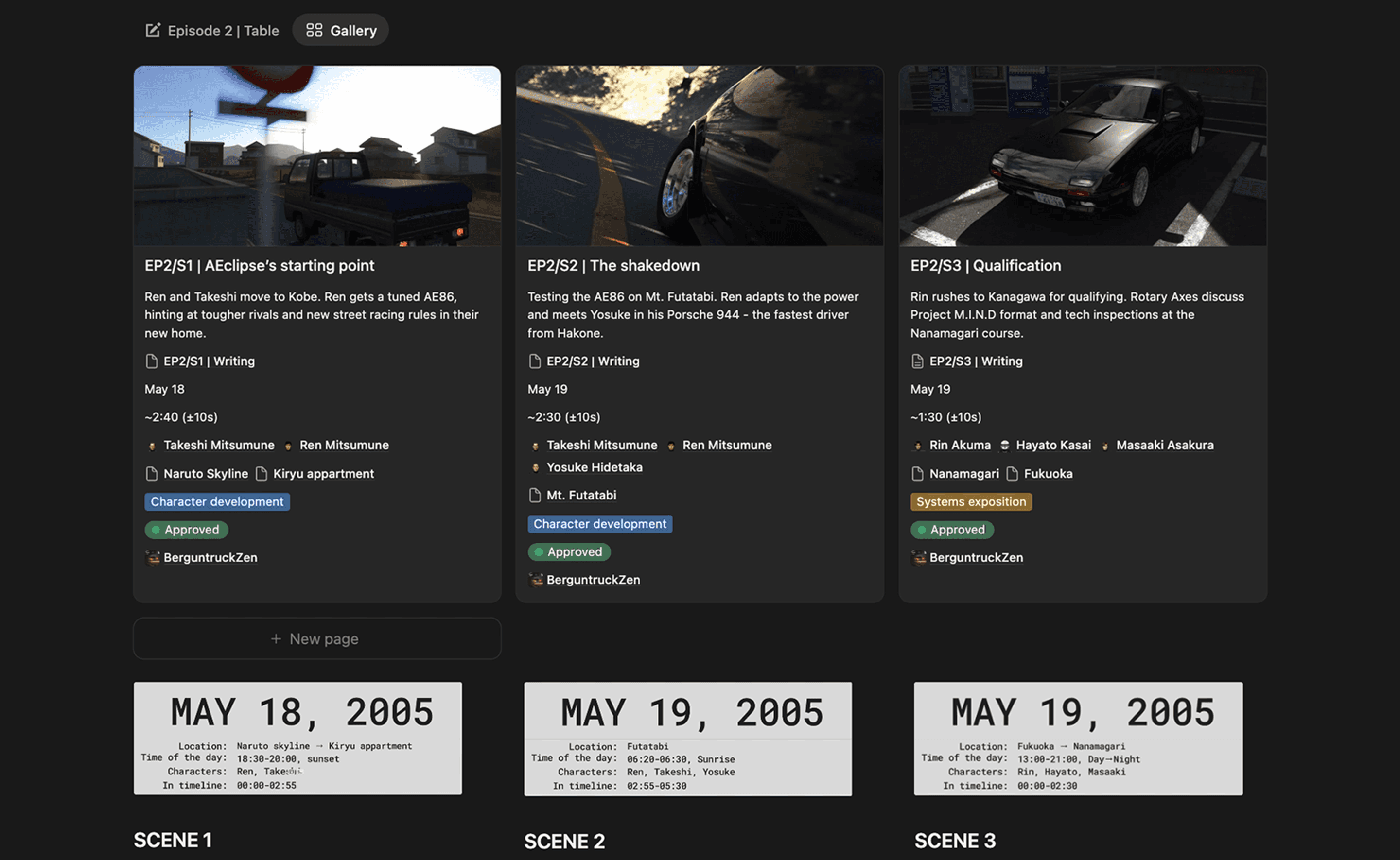Open the Kiryu appartment page link
This screenshot has width=1400, height=860.
click(323, 473)
